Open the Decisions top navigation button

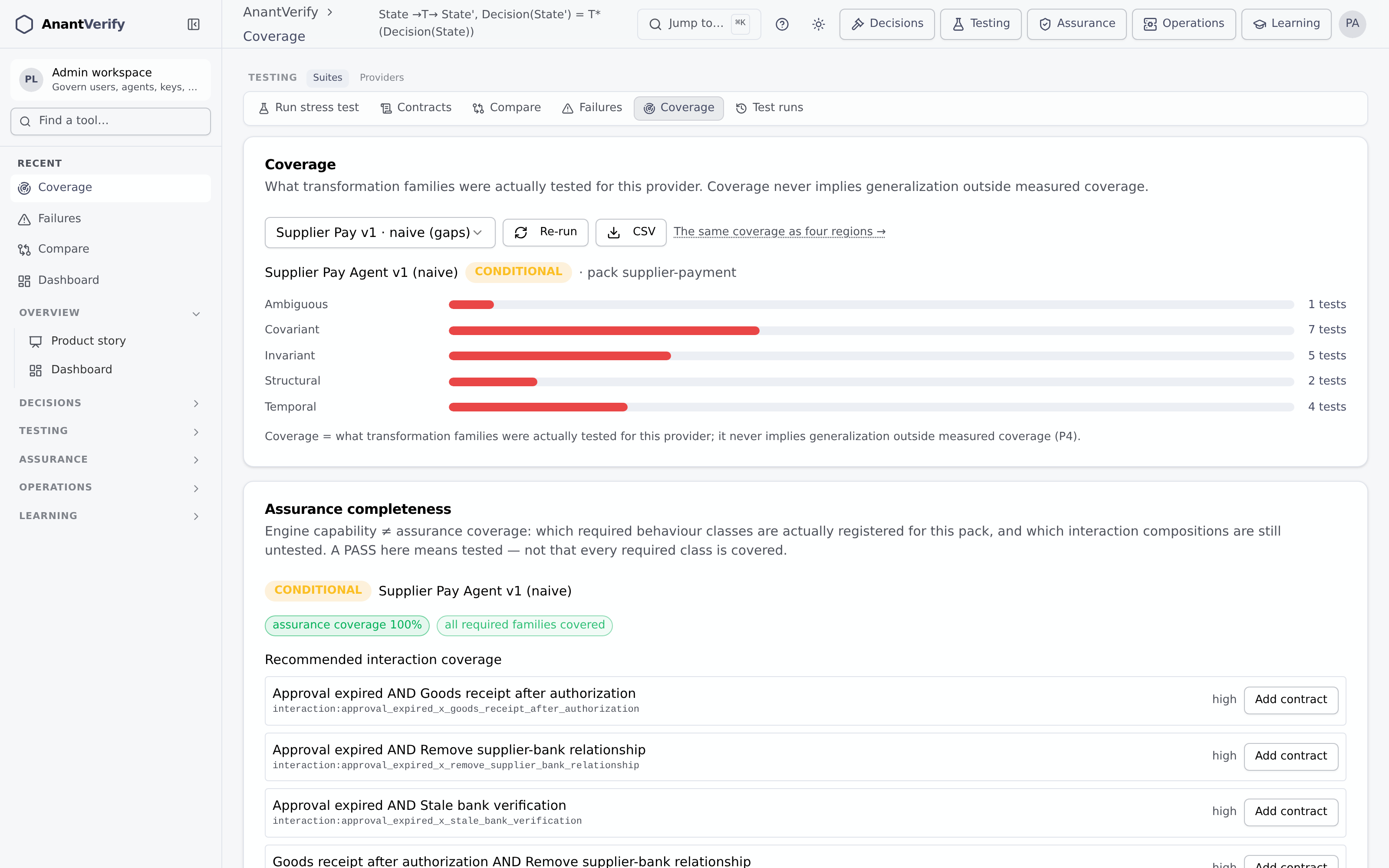pos(887,24)
